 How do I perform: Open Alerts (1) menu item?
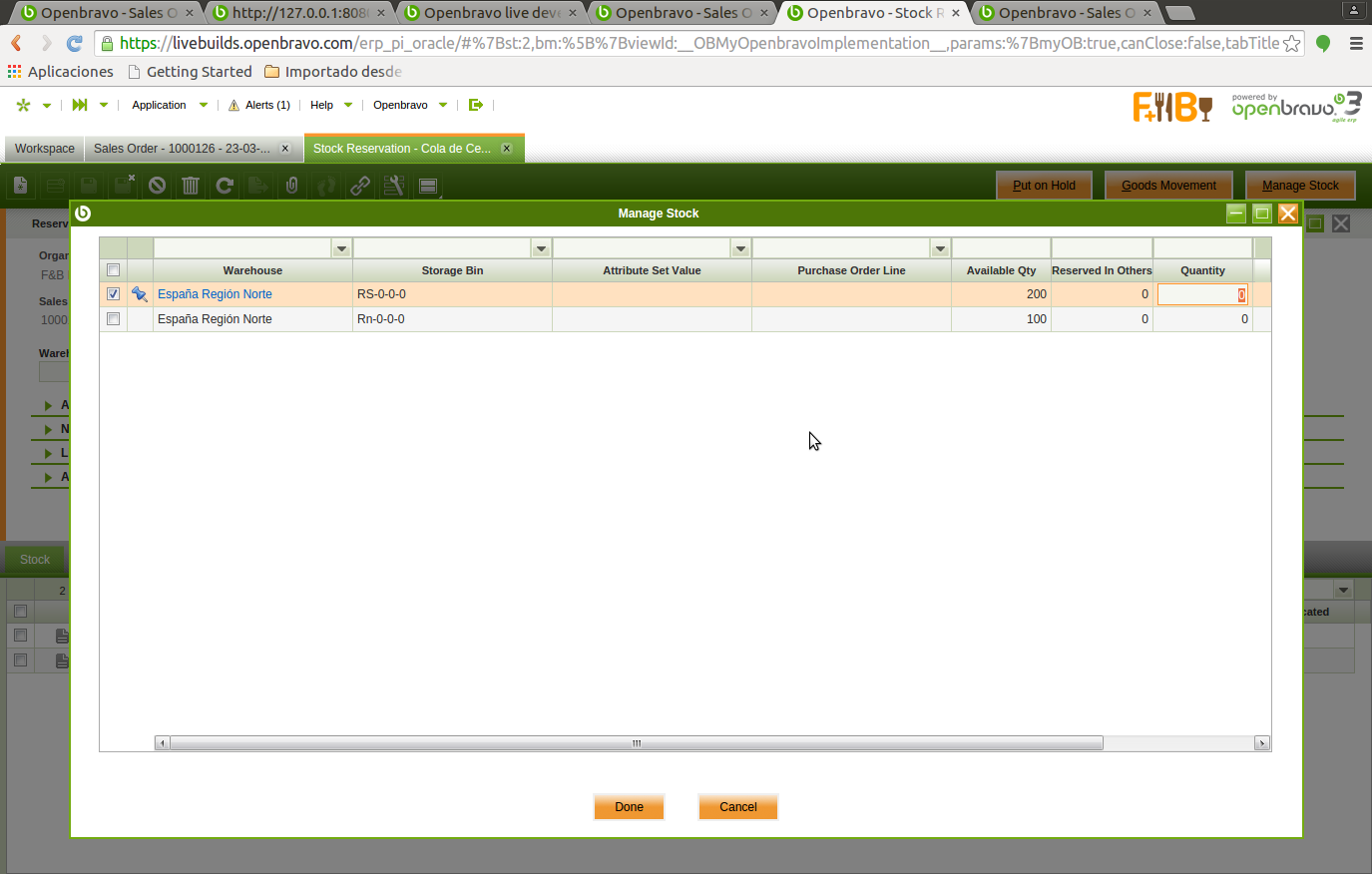pyautogui.click(x=267, y=105)
